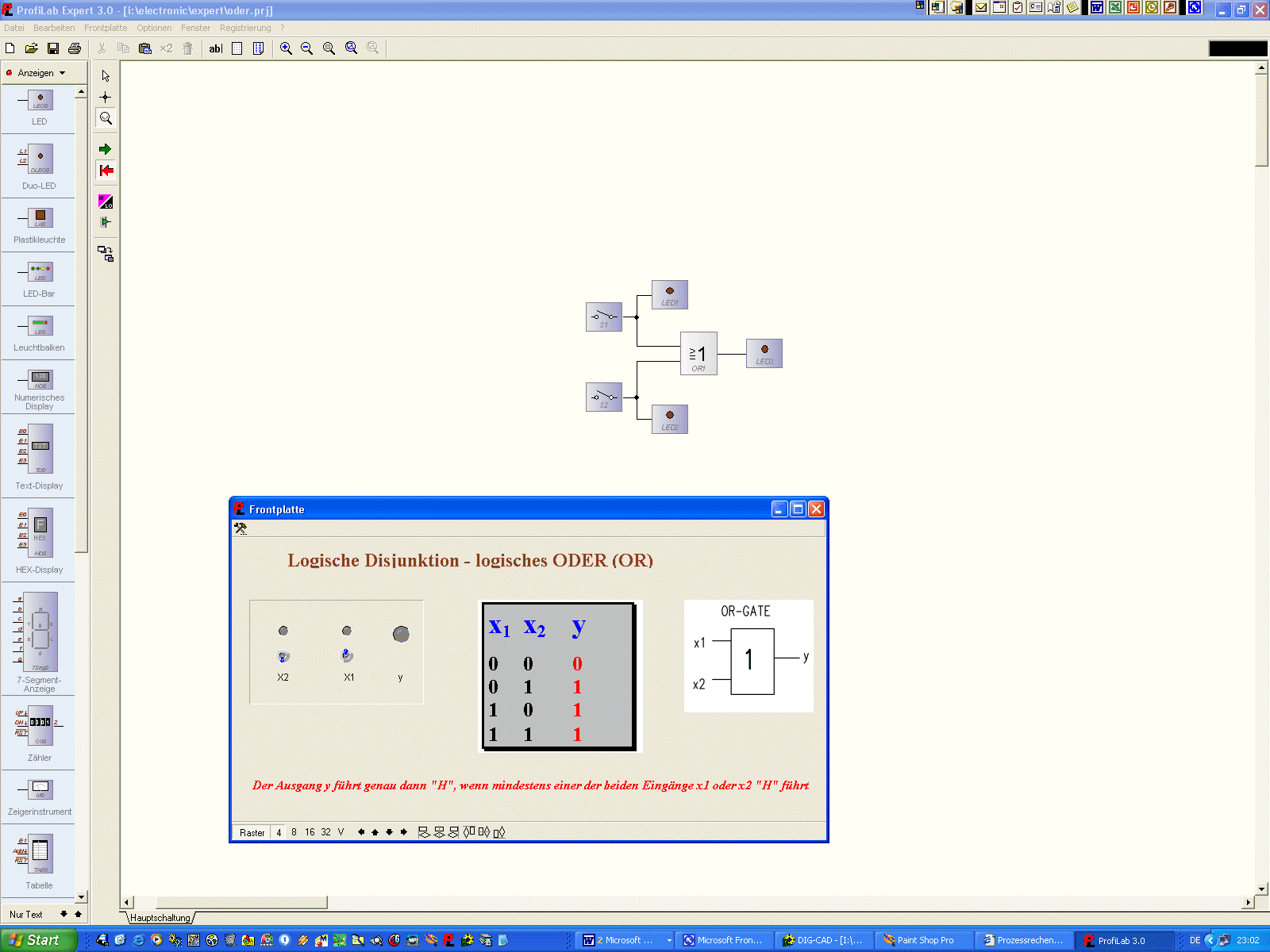Screen dimensions: 1270x952
Task: Select the Hauptschaltung tab
Action: (160, 918)
